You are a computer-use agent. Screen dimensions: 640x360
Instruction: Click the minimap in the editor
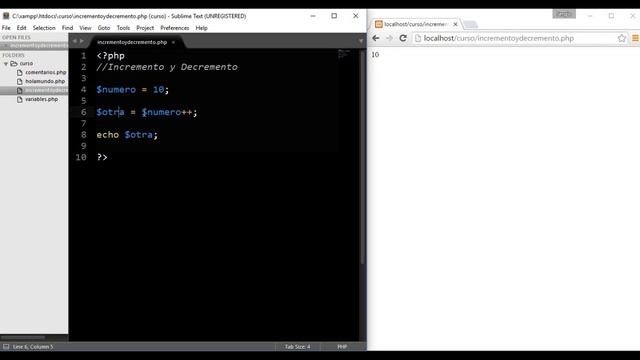tap(344, 54)
